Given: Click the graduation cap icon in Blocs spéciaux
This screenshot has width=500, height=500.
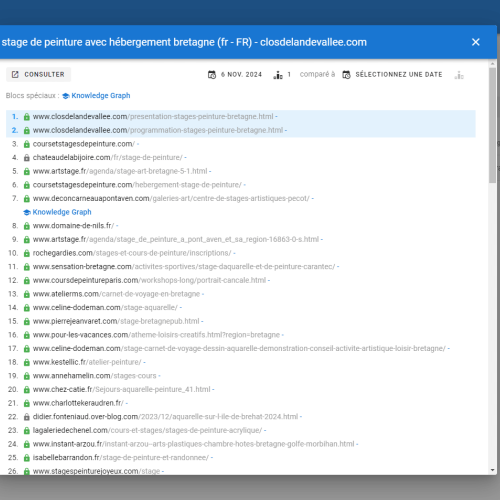Looking at the screenshot, I should pyautogui.click(x=66, y=96).
